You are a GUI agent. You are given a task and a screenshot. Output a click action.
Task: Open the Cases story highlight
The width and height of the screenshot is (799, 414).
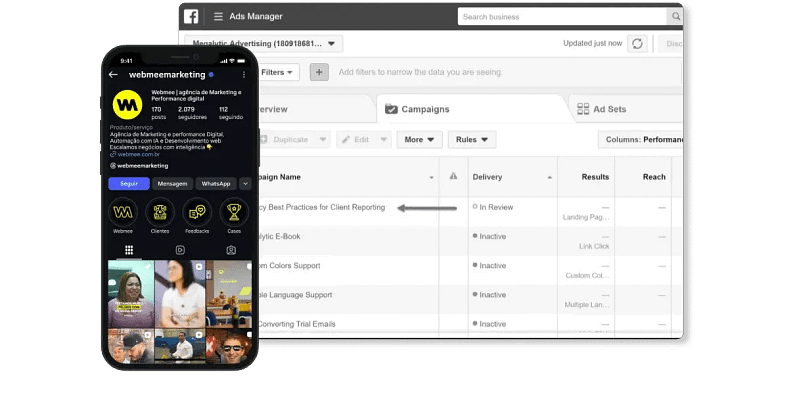pyautogui.click(x=234, y=212)
